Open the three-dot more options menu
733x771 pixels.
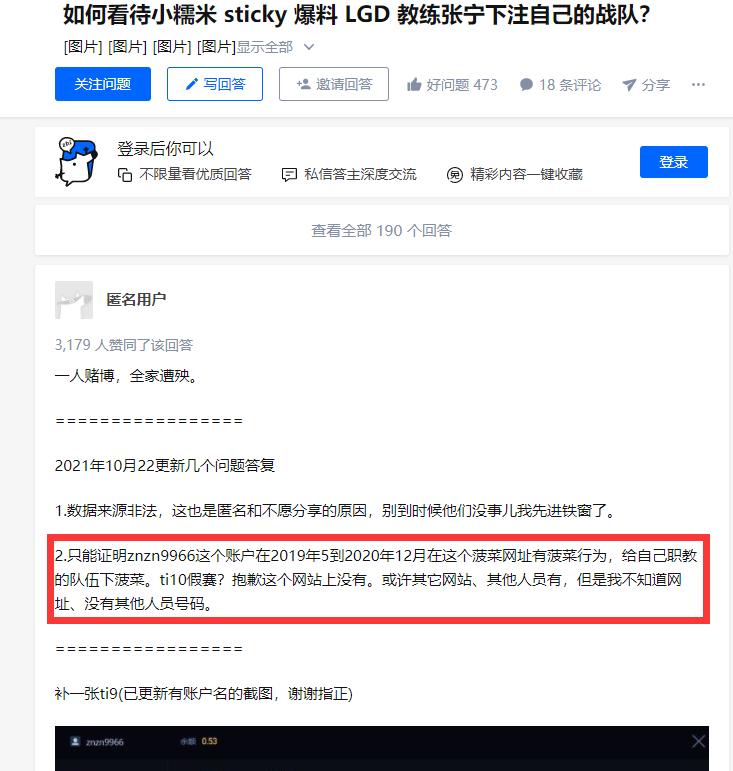[698, 85]
